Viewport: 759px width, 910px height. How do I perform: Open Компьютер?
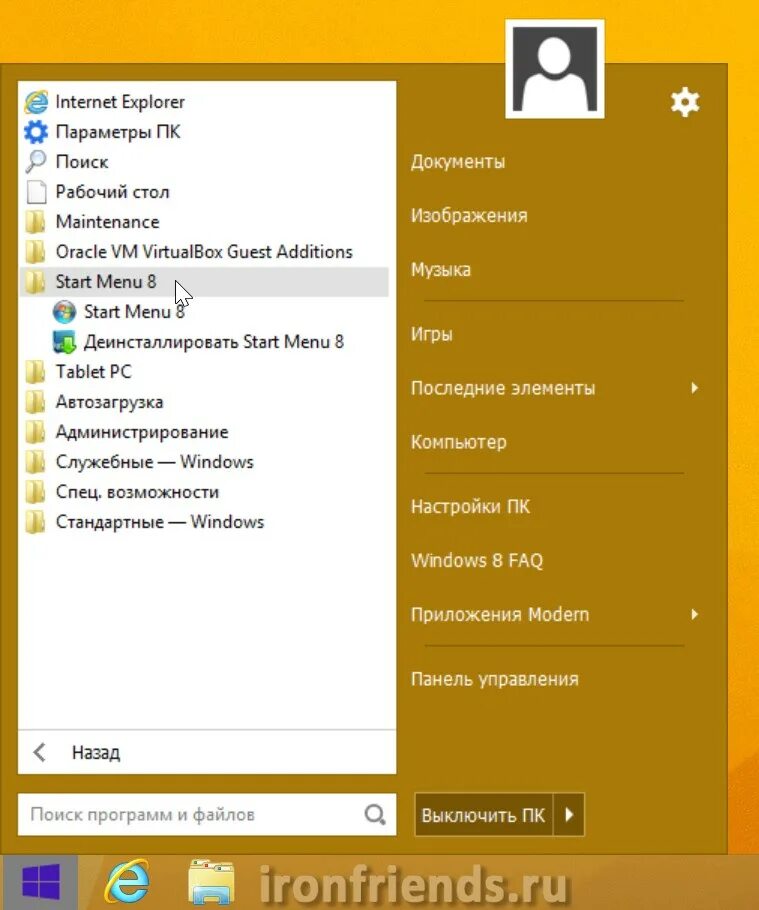click(458, 442)
